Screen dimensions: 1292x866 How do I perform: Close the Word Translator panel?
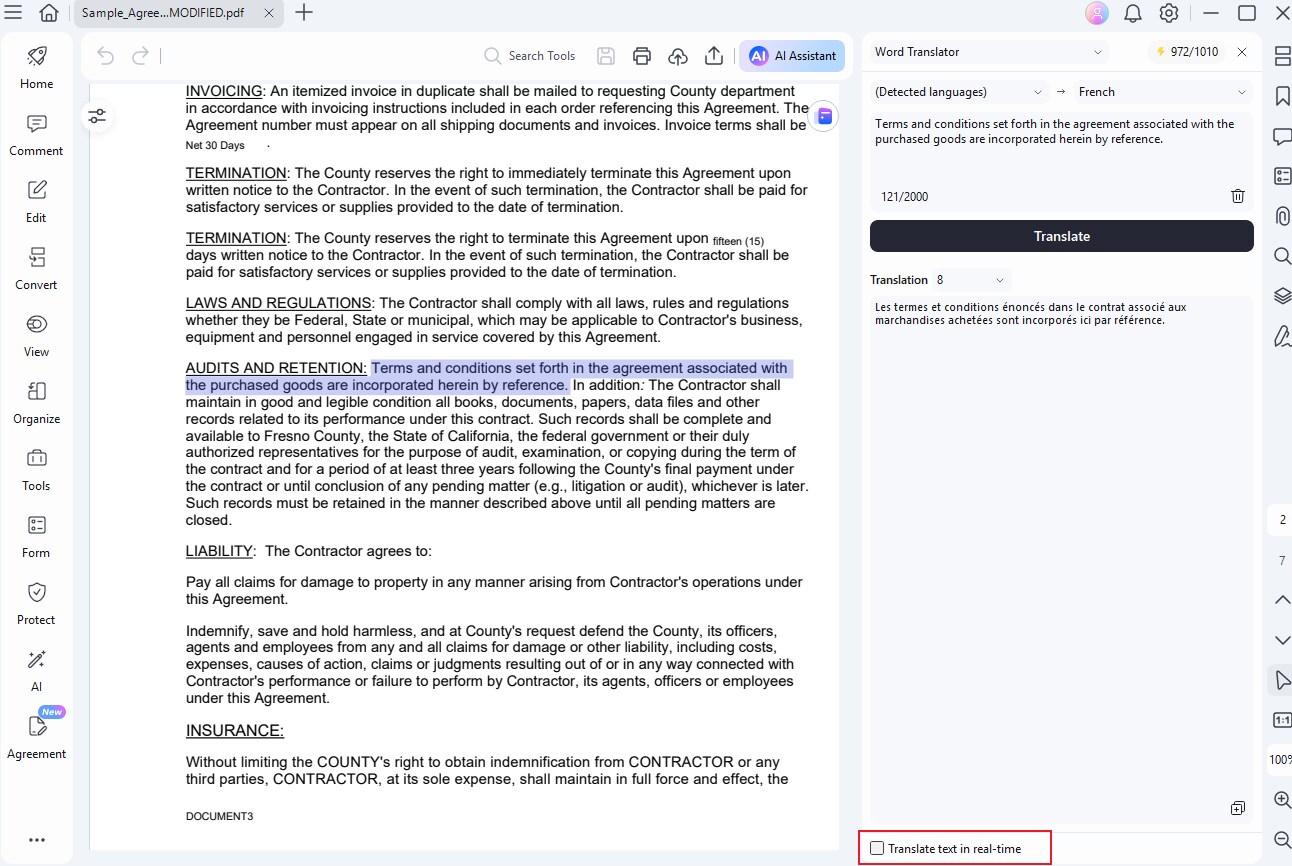[1242, 52]
